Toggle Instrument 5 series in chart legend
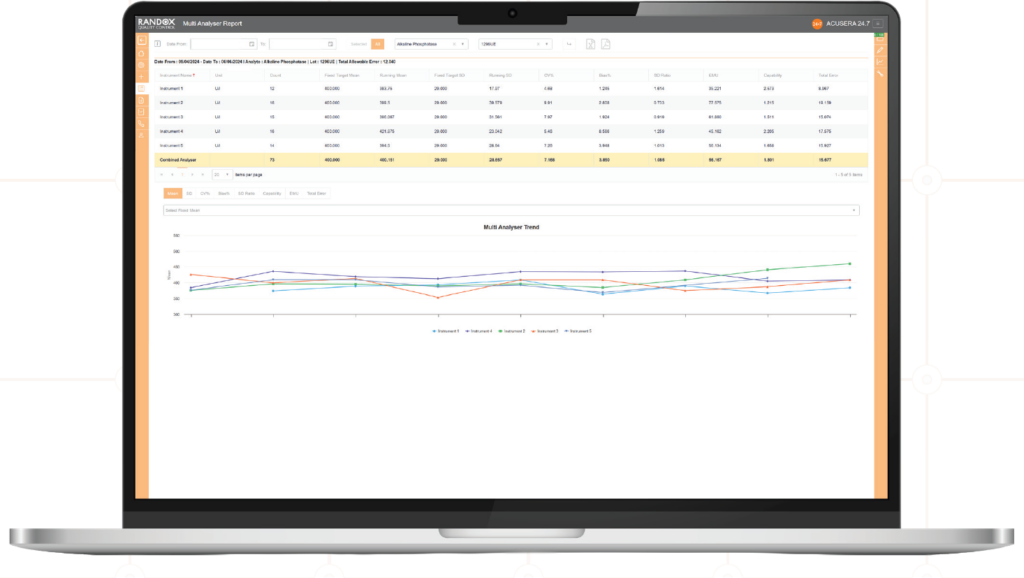This screenshot has height=578, width=1024. [579, 331]
